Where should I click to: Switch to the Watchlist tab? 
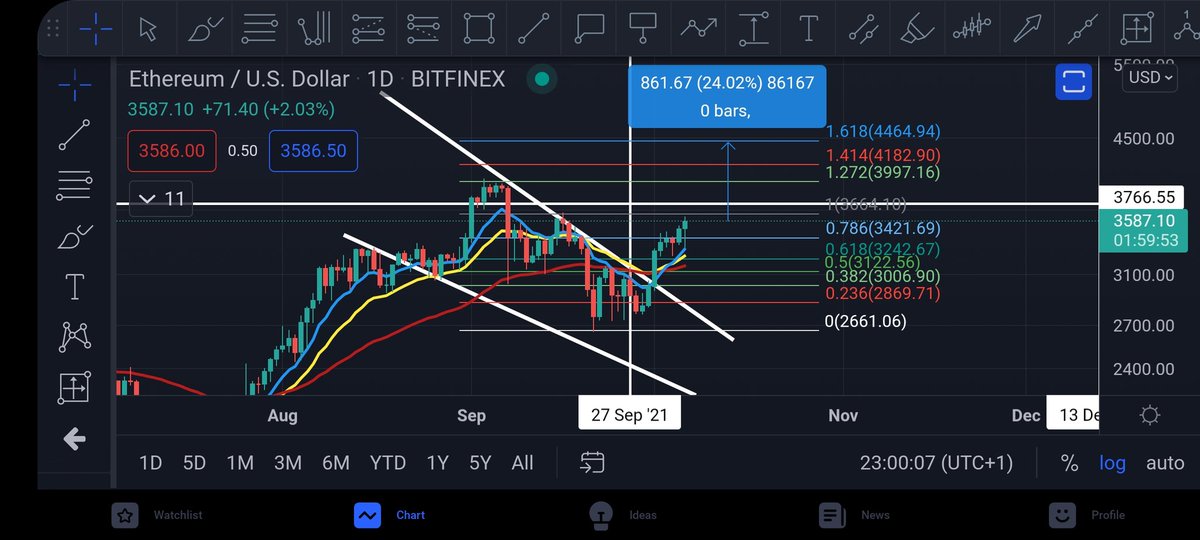[157, 515]
